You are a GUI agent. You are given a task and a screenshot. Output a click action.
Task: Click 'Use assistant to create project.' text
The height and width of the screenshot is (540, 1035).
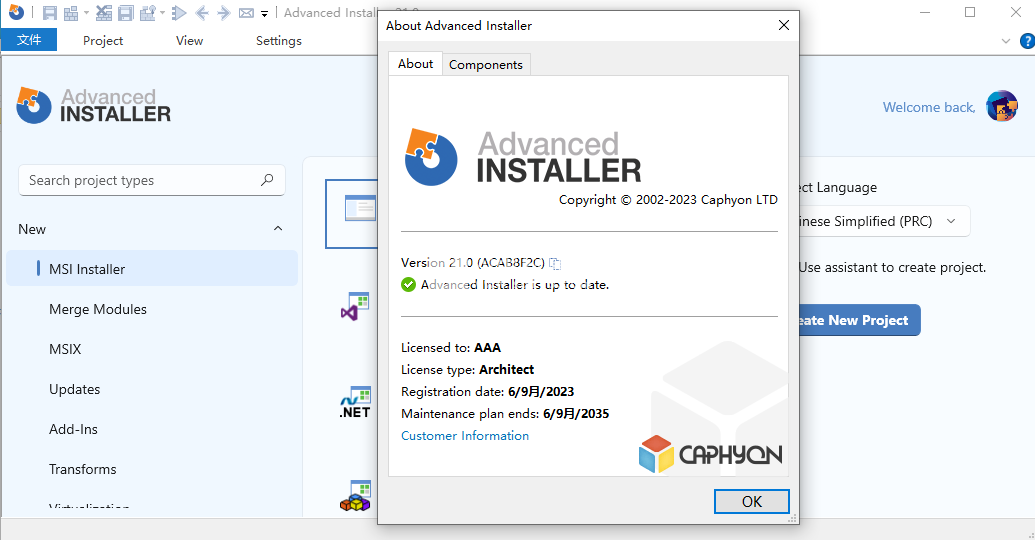click(892, 267)
